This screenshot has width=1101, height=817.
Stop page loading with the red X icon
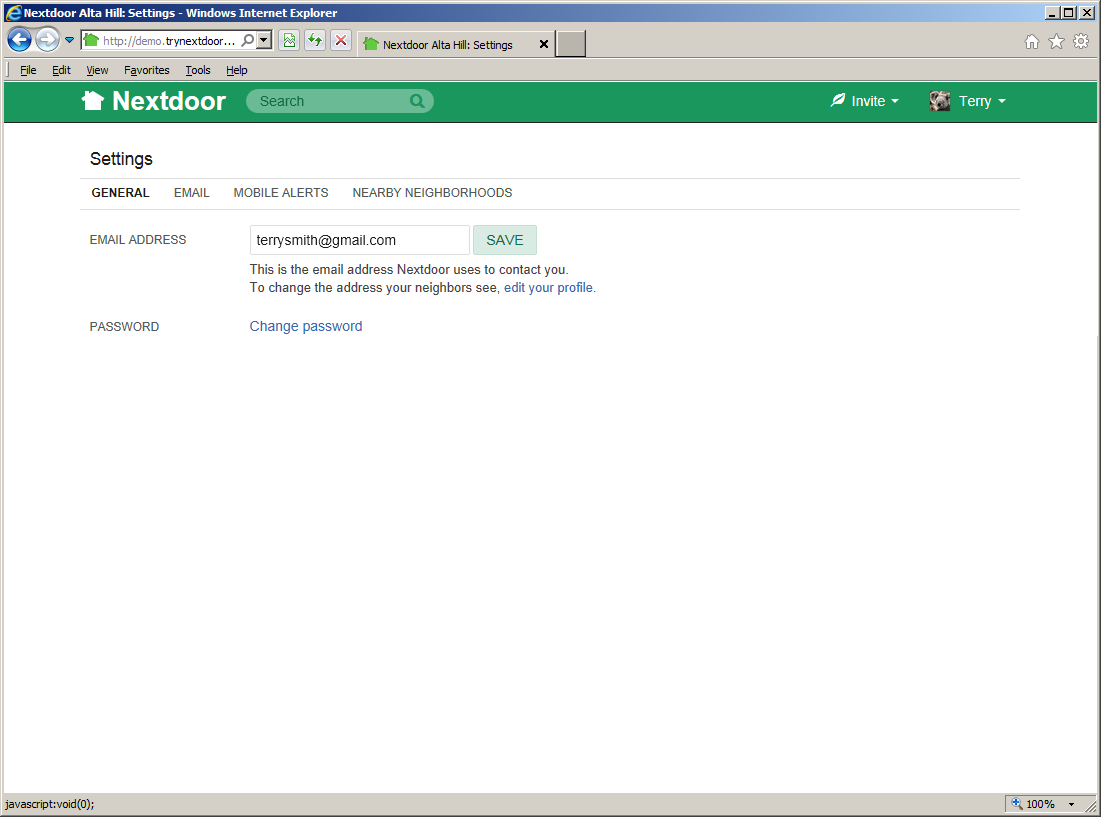(339, 39)
